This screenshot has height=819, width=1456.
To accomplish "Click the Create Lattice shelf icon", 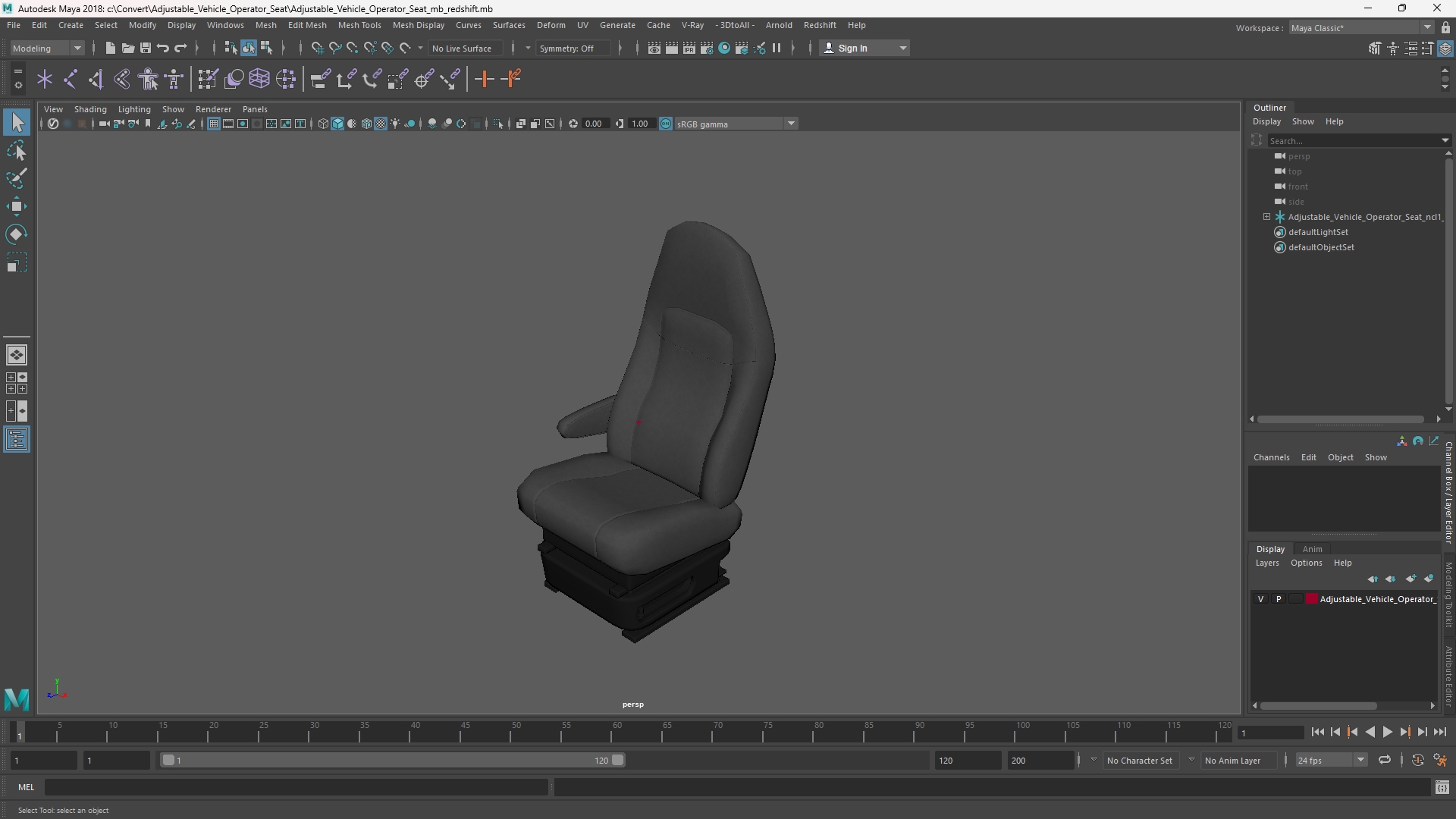I will (259, 79).
